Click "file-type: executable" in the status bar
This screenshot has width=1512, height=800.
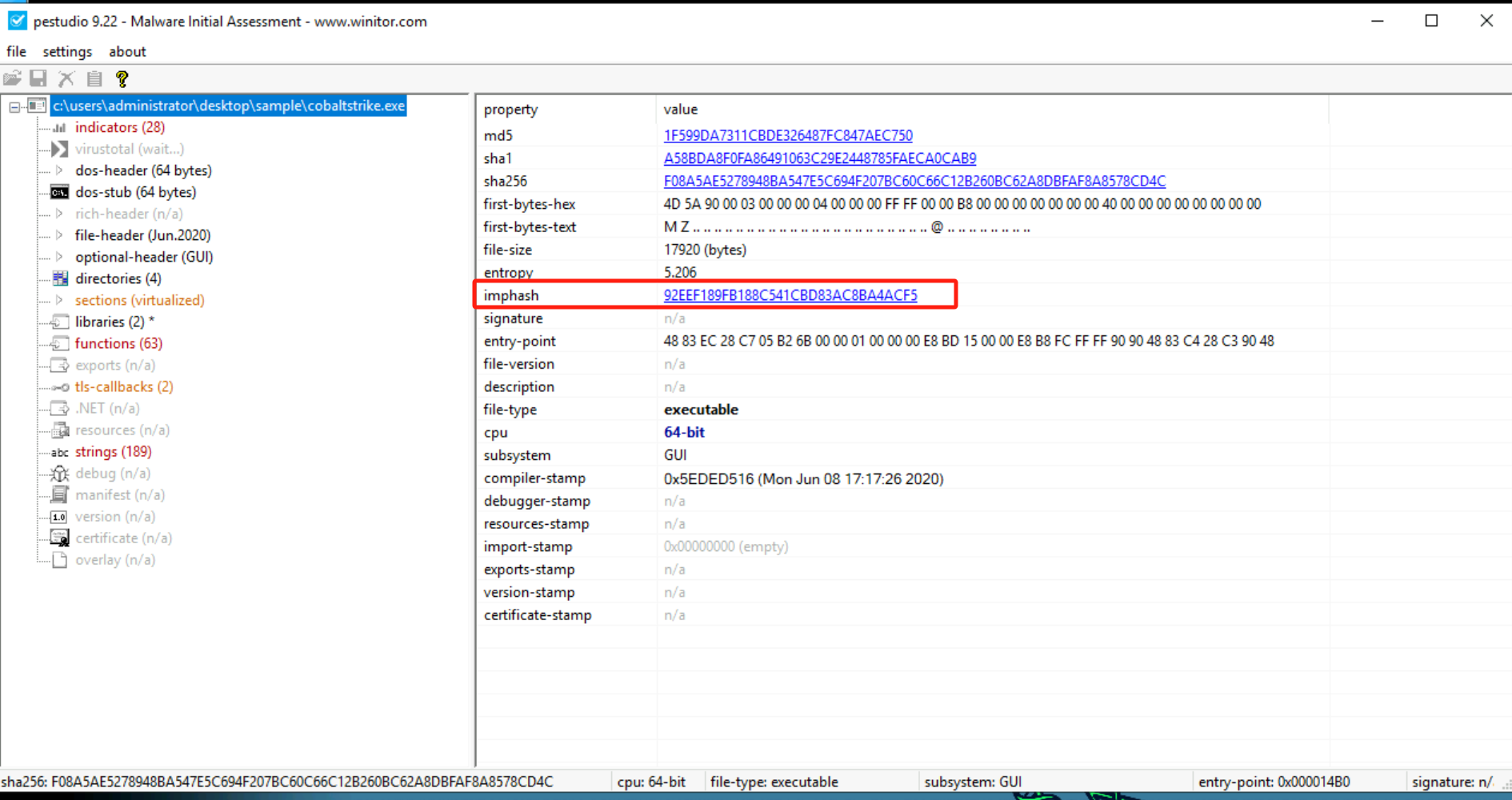coord(774,782)
